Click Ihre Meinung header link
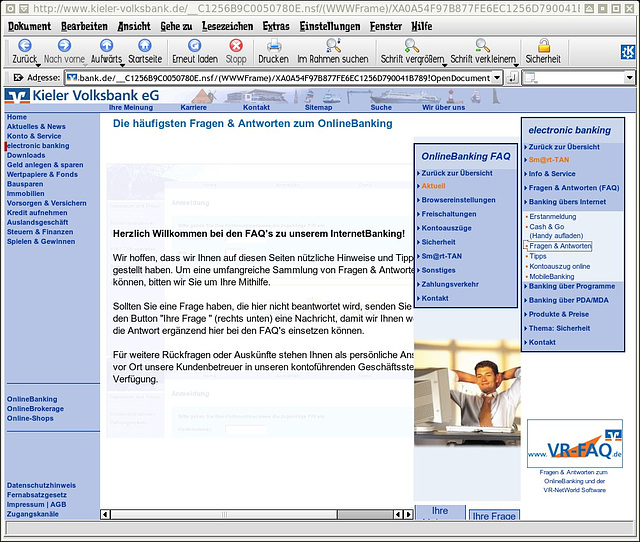The image size is (640, 542). pyautogui.click(x=131, y=107)
